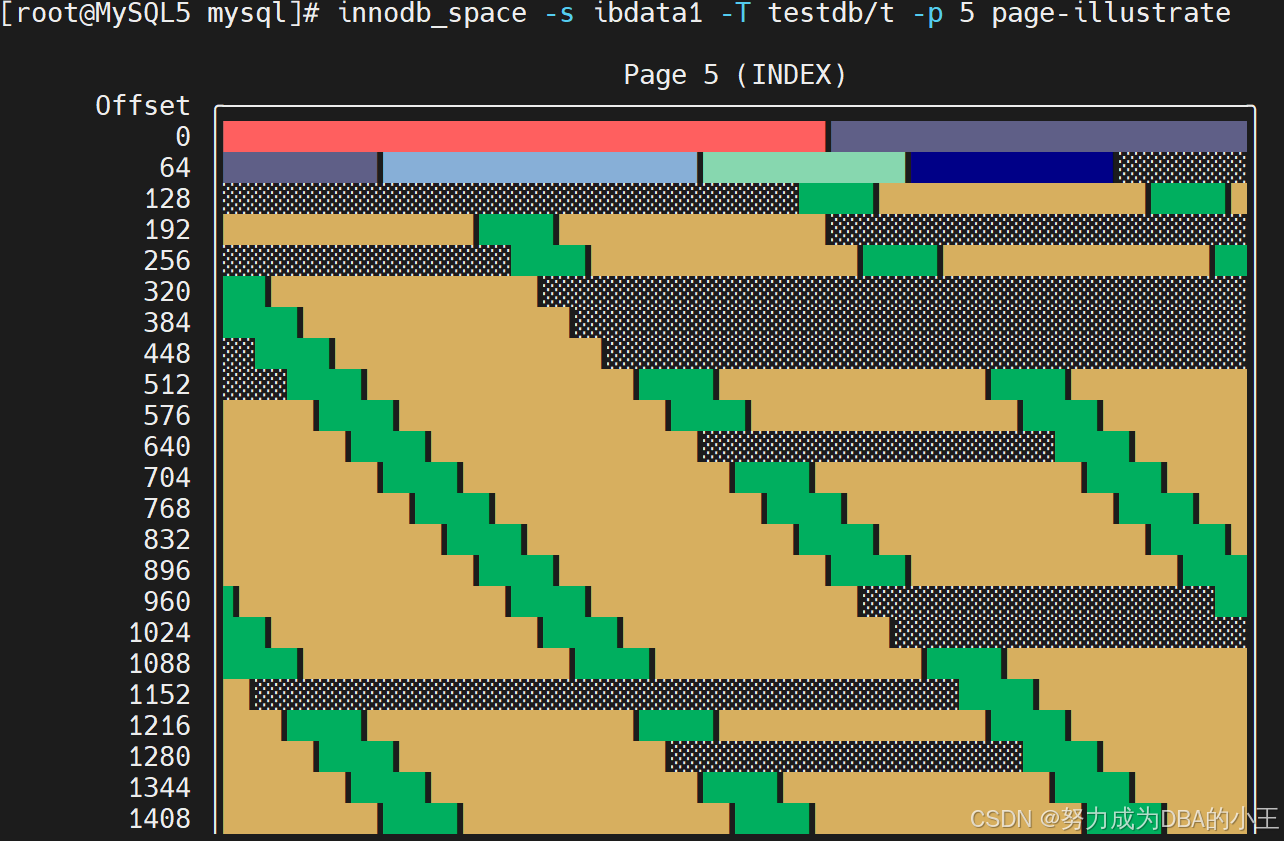
Task: Click the offset label 1024
Action: [x=159, y=633]
